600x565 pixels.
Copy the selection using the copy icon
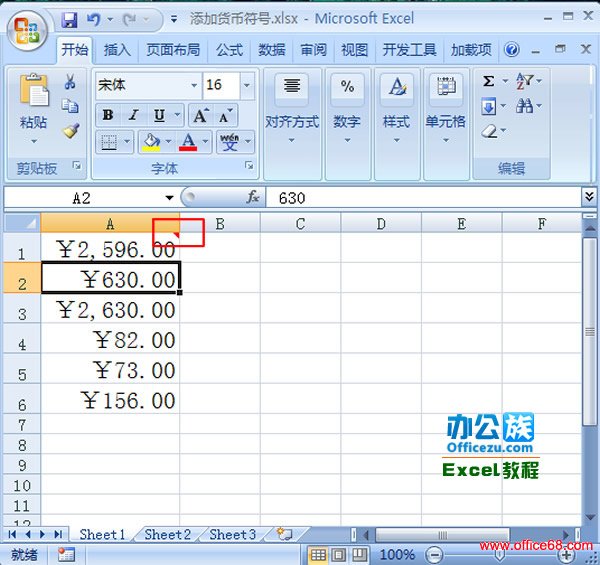pyautogui.click(x=70, y=106)
